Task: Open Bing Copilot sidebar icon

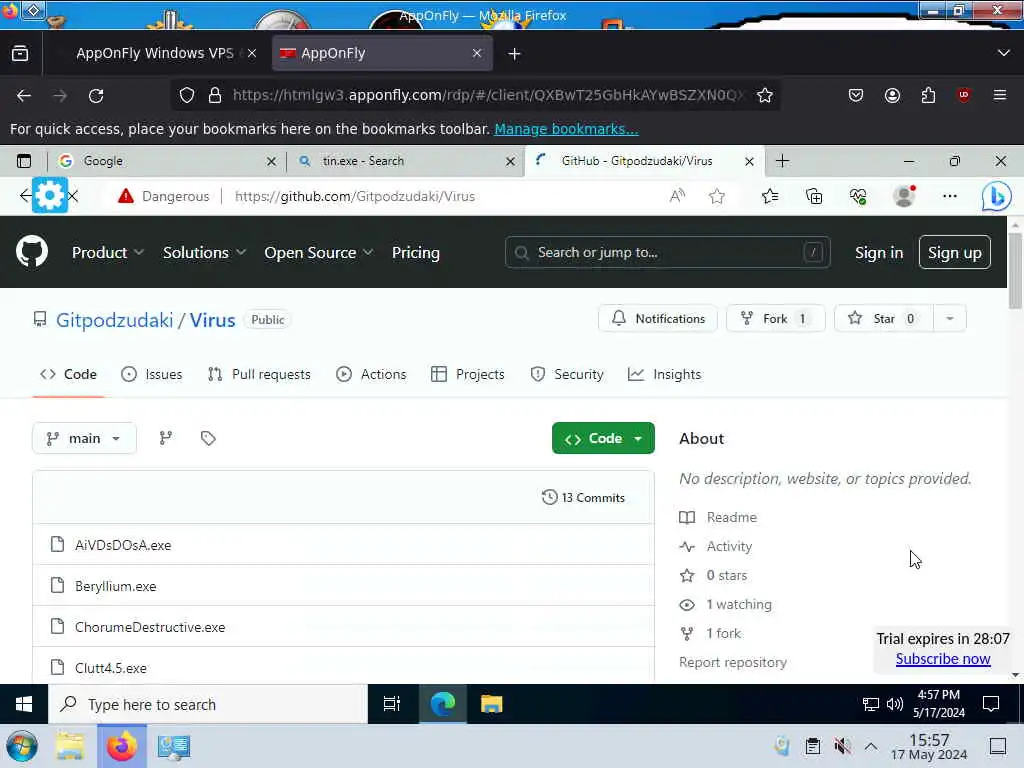Action: tap(997, 196)
